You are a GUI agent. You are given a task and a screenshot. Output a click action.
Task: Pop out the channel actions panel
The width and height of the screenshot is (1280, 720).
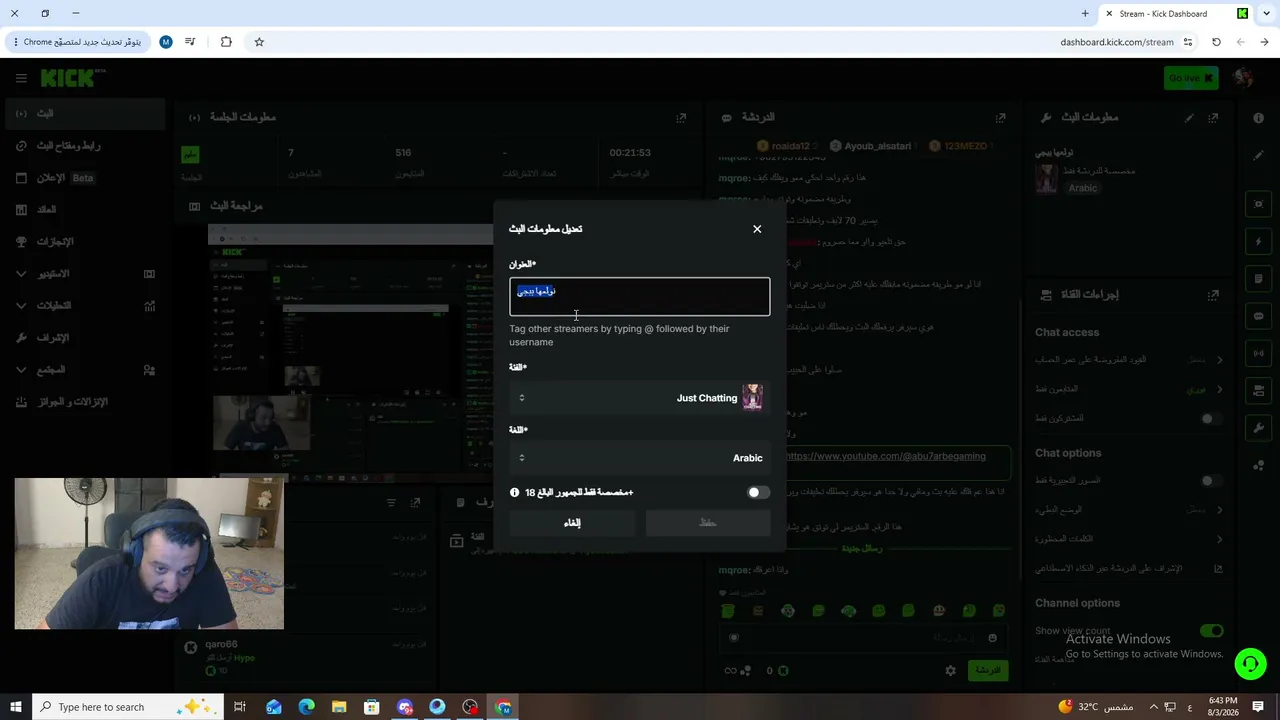[x=1213, y=295]
